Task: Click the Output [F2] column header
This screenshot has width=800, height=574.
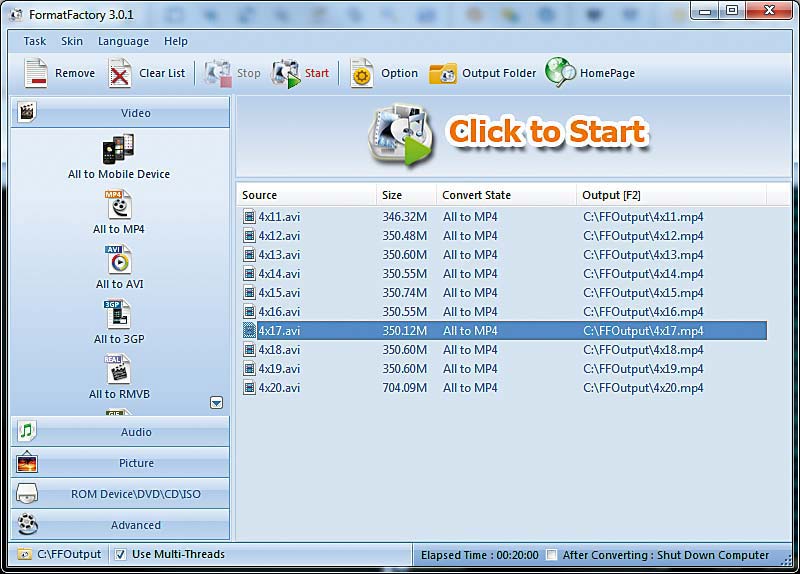Action: click(x=671, y=195)
